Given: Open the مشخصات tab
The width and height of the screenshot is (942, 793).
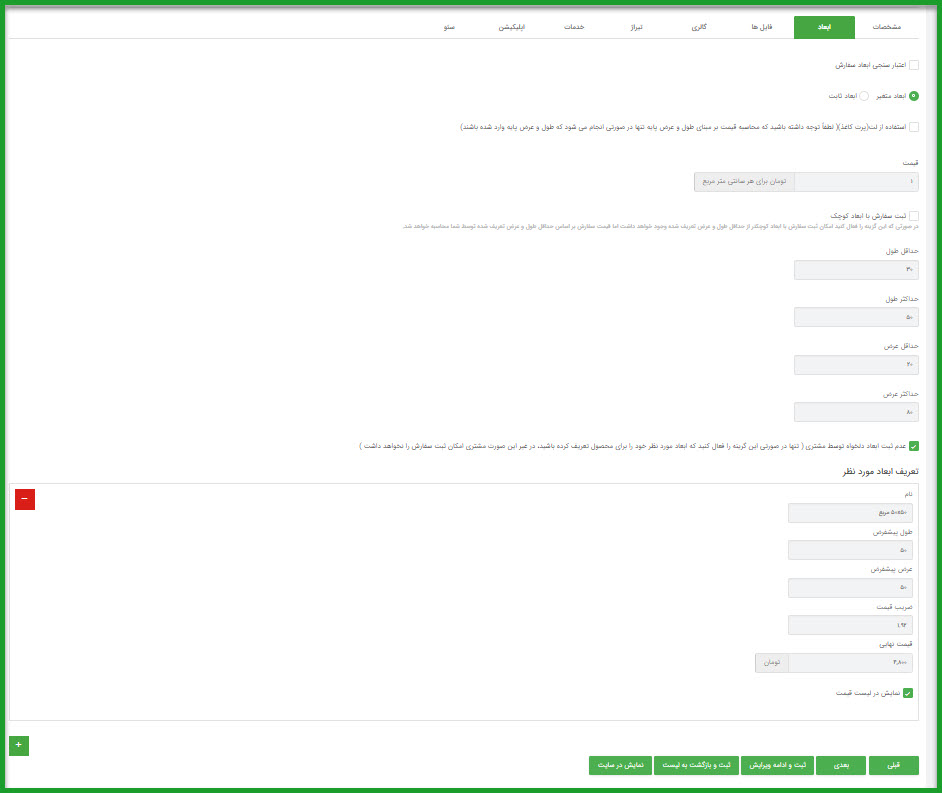Looking at the screenshot, I should pos(886,28).
